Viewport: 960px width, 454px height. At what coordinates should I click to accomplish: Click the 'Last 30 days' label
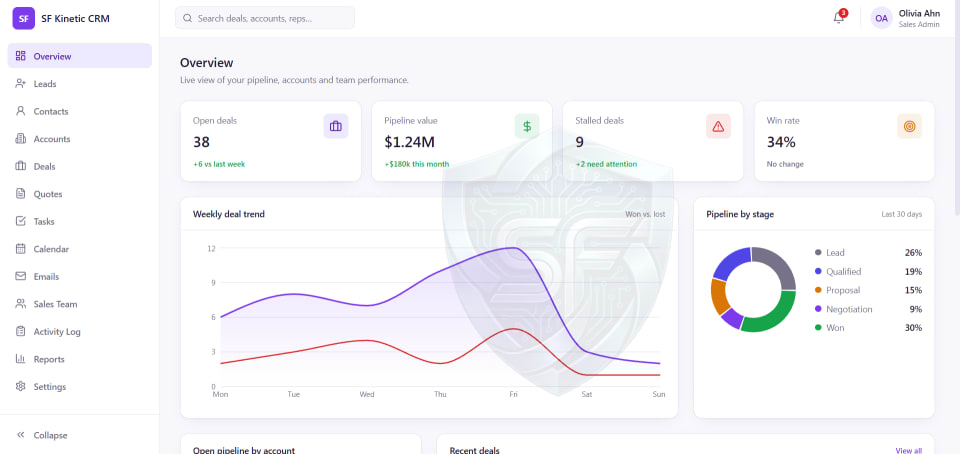pos(902,214)
